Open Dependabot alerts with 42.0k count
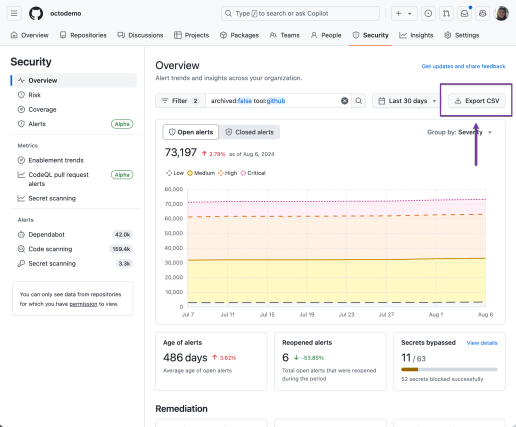The width and height of the screenshot is (516, 427). pyautogui.click(x=75, y=234)
